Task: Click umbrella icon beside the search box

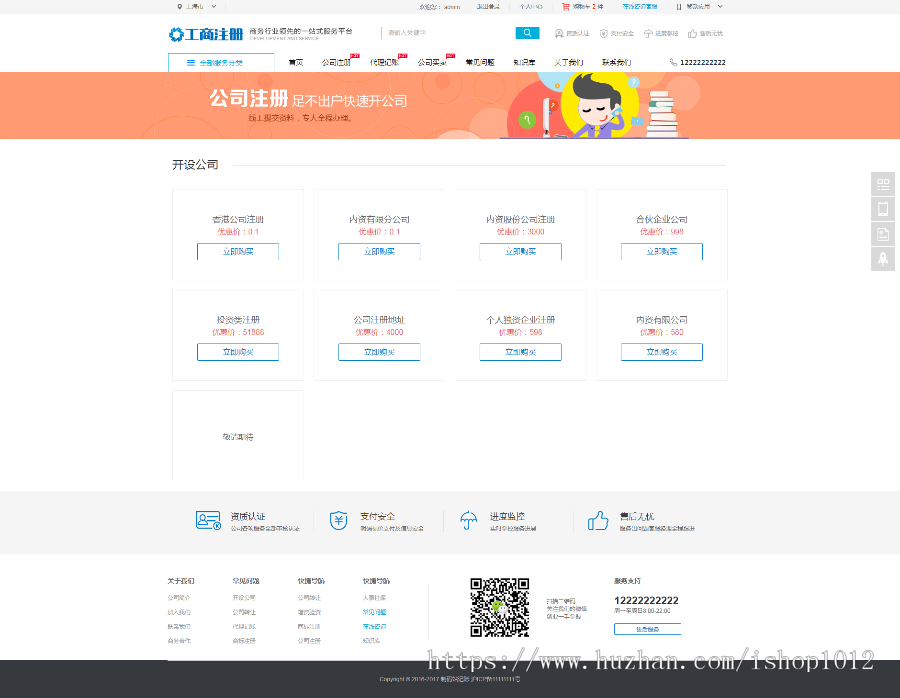Action: [x=648, y=33]
